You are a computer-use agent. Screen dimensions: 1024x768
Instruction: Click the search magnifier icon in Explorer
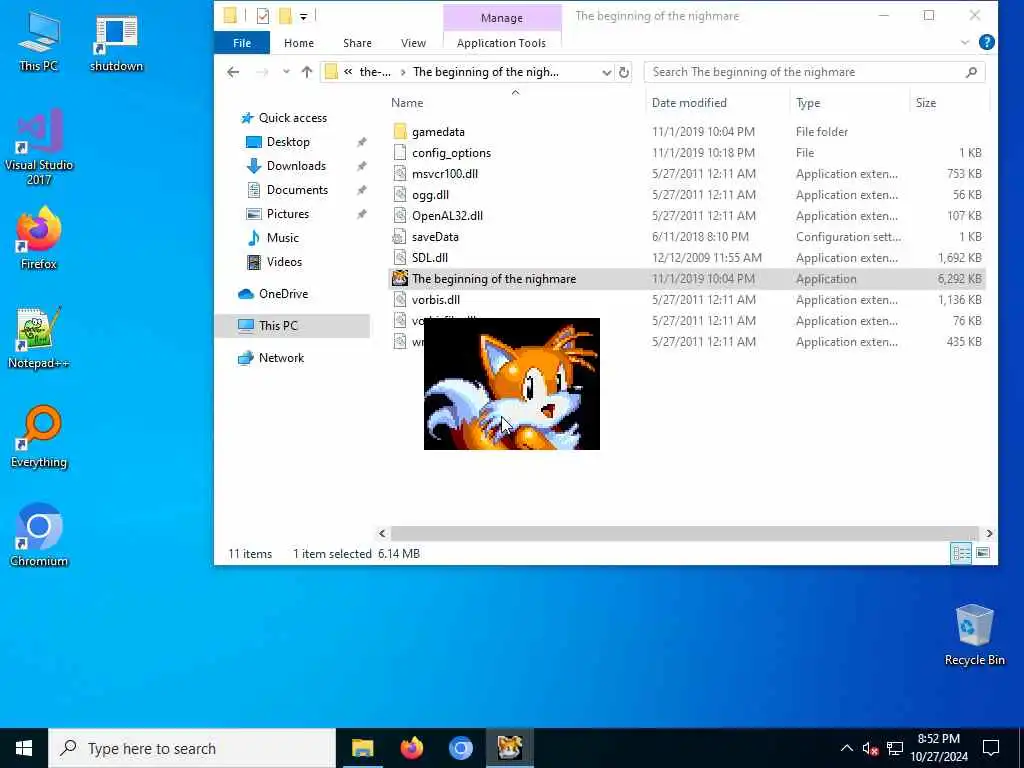pos(971,72)
